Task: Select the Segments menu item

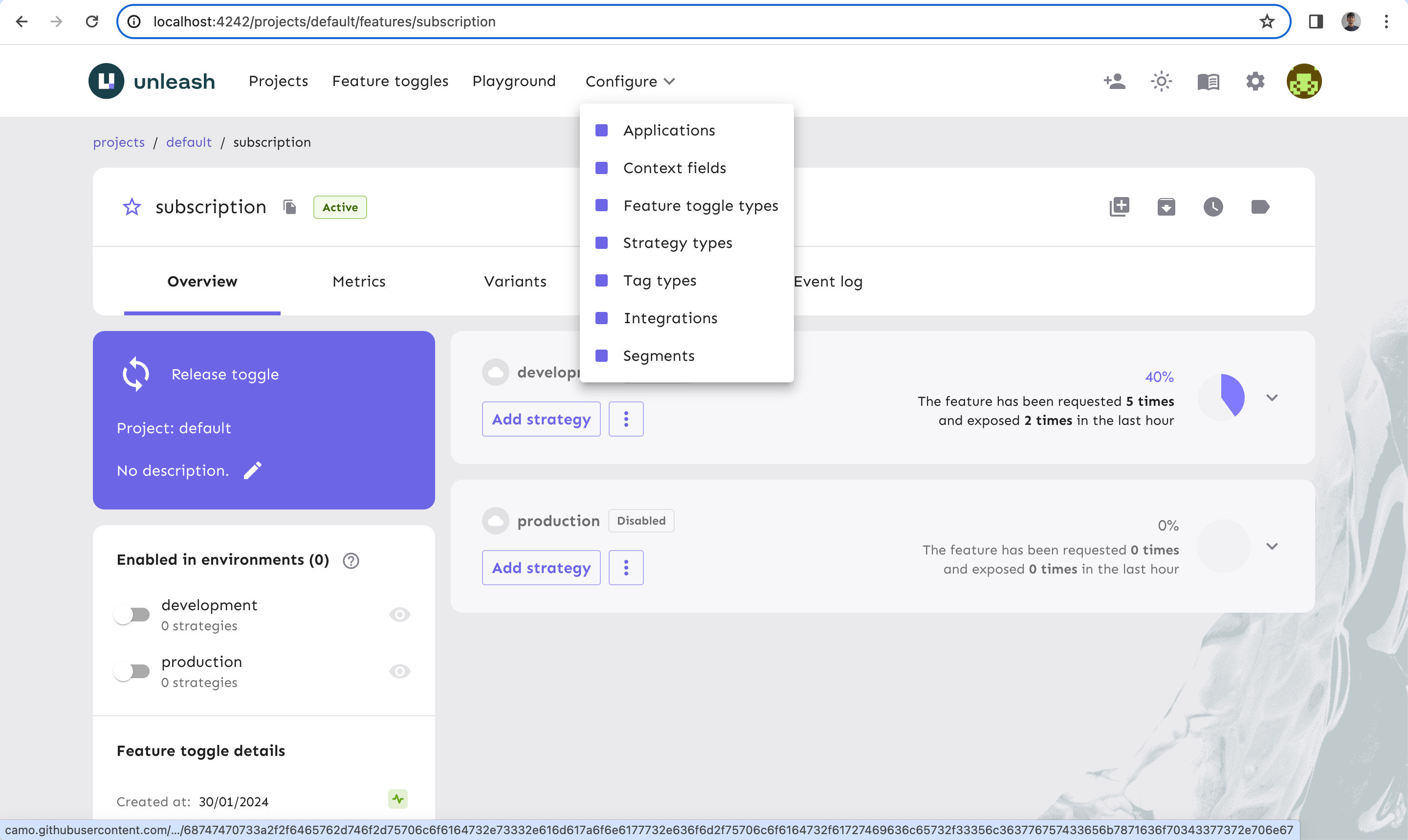Action: tap(659, 355)
